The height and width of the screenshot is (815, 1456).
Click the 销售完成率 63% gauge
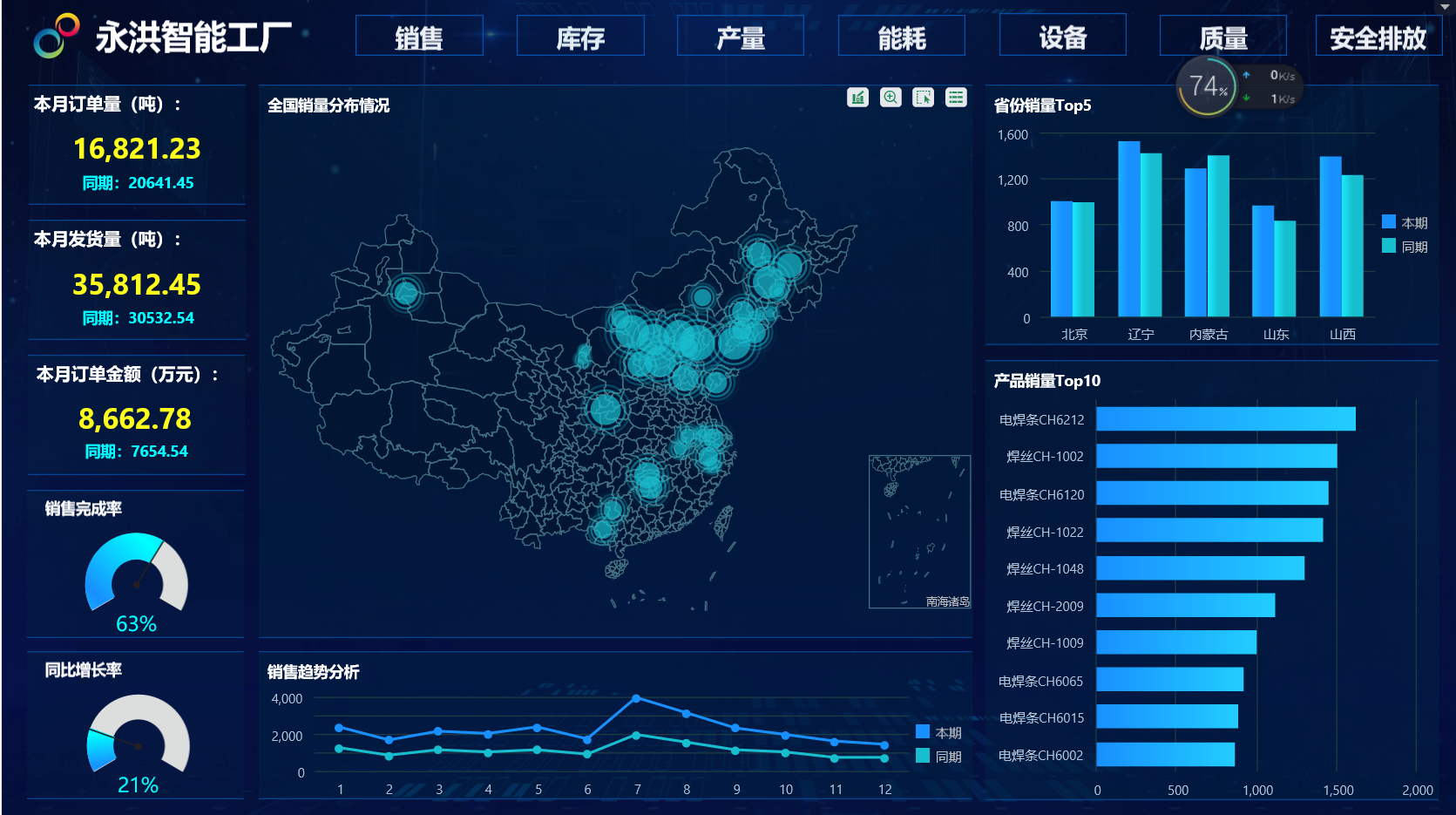pos(137,574)
